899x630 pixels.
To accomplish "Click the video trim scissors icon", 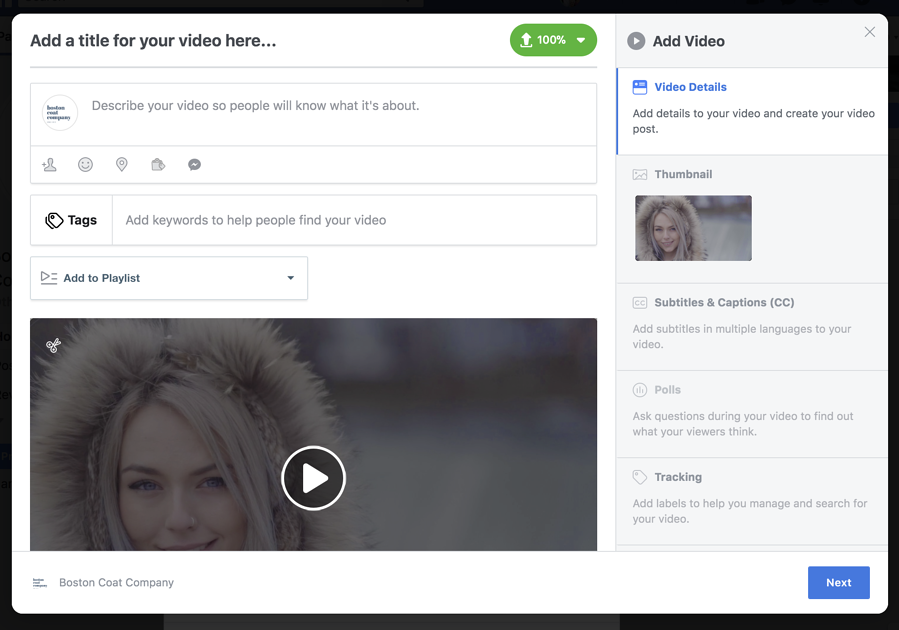I will pos(54,346).
